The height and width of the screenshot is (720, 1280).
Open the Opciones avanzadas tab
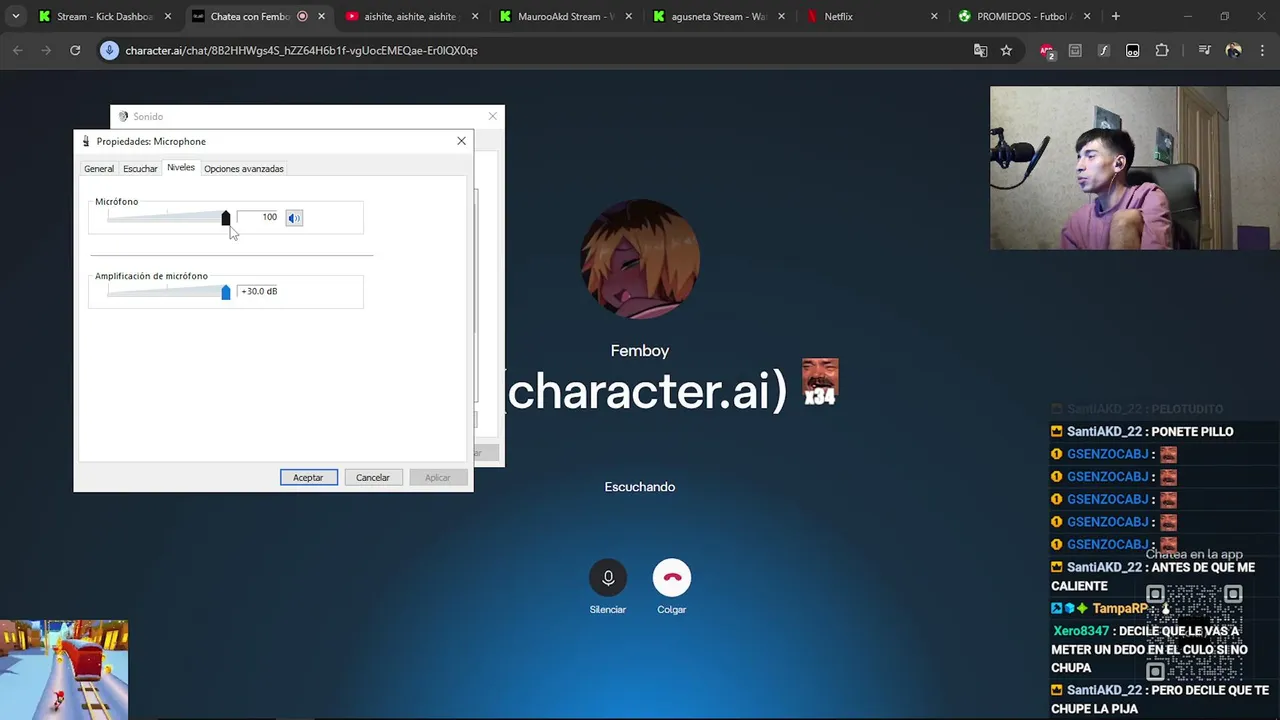coord(244,169)
